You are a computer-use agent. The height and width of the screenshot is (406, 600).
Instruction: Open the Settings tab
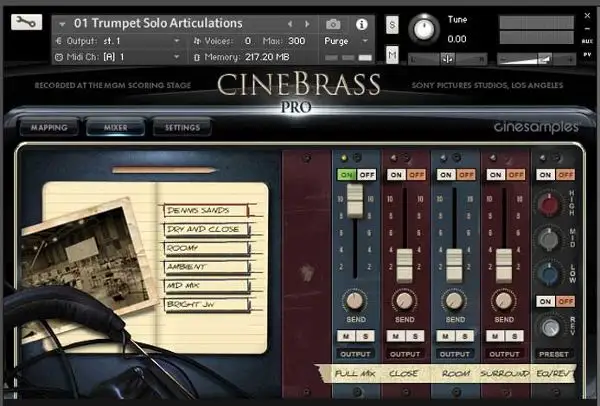(181, 128)
